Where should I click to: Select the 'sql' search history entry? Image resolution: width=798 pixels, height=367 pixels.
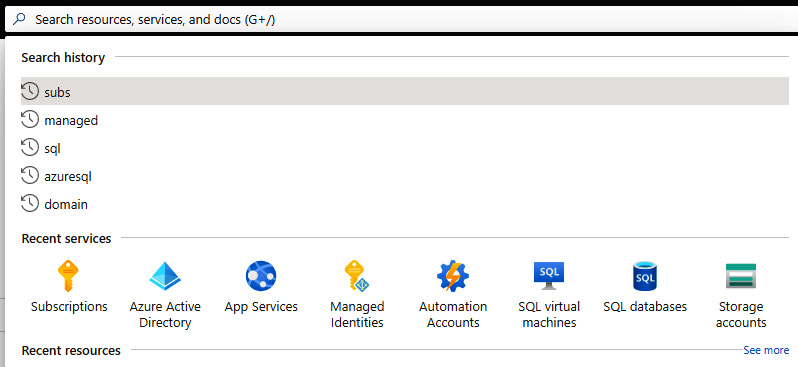[405, 148]
